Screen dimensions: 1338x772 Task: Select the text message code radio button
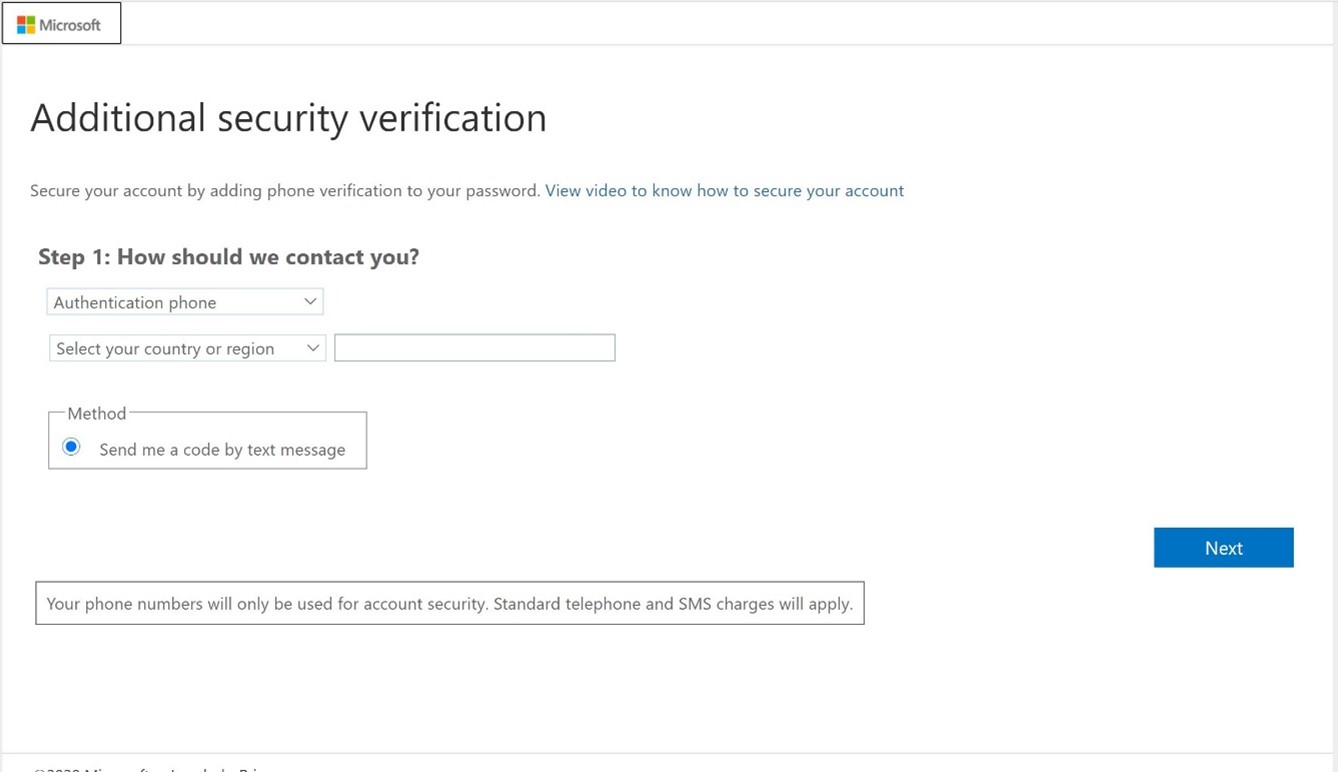(x=71, y=447)
